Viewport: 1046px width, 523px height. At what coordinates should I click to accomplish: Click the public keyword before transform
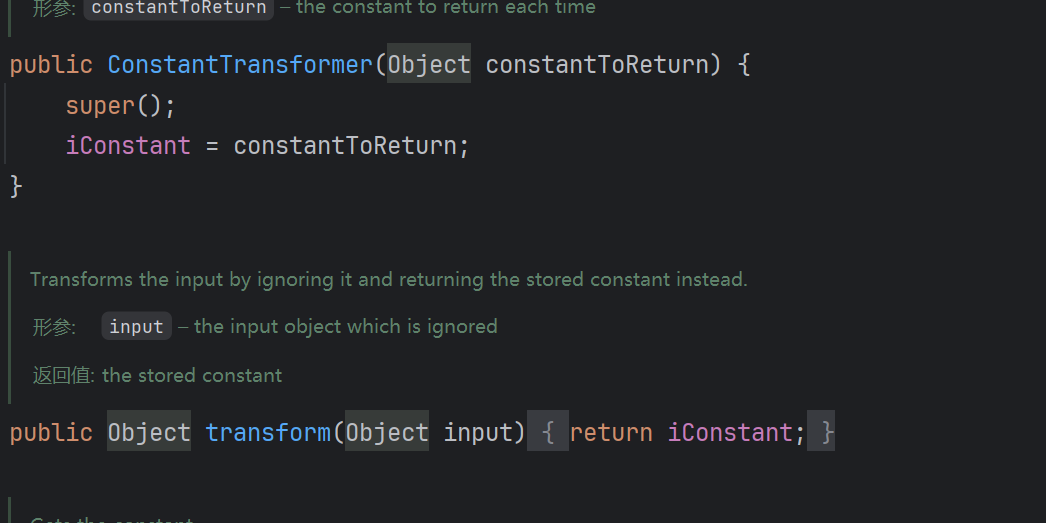[51, 433]
